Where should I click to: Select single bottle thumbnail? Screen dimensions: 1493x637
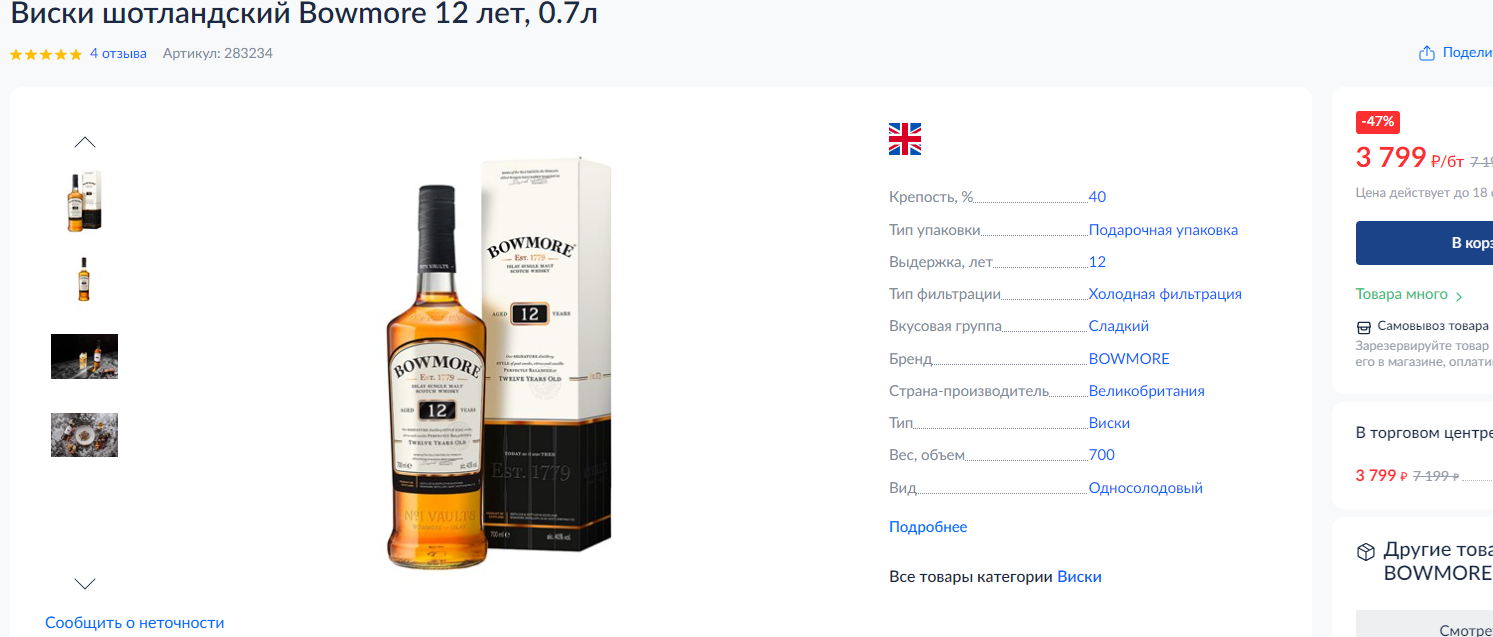pos(85,279)
